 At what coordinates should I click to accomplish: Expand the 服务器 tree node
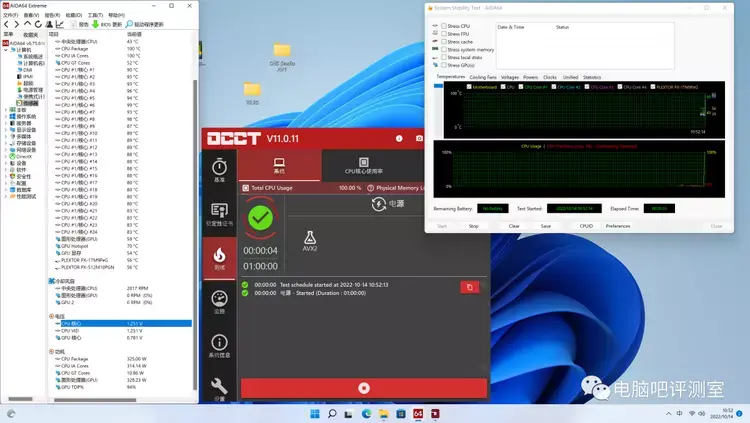[6, 123]
